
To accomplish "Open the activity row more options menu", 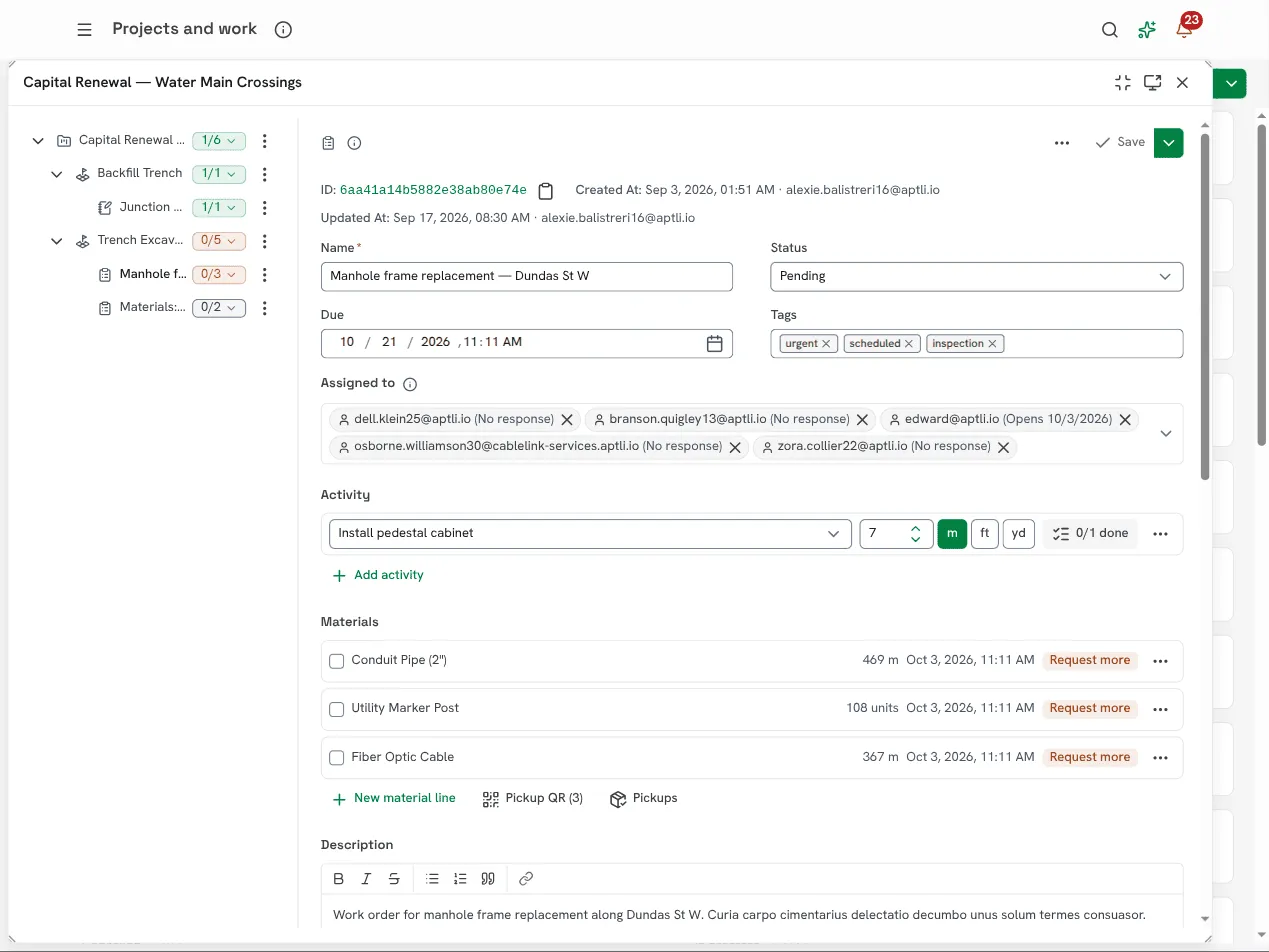I will (x=1161, y=534).
